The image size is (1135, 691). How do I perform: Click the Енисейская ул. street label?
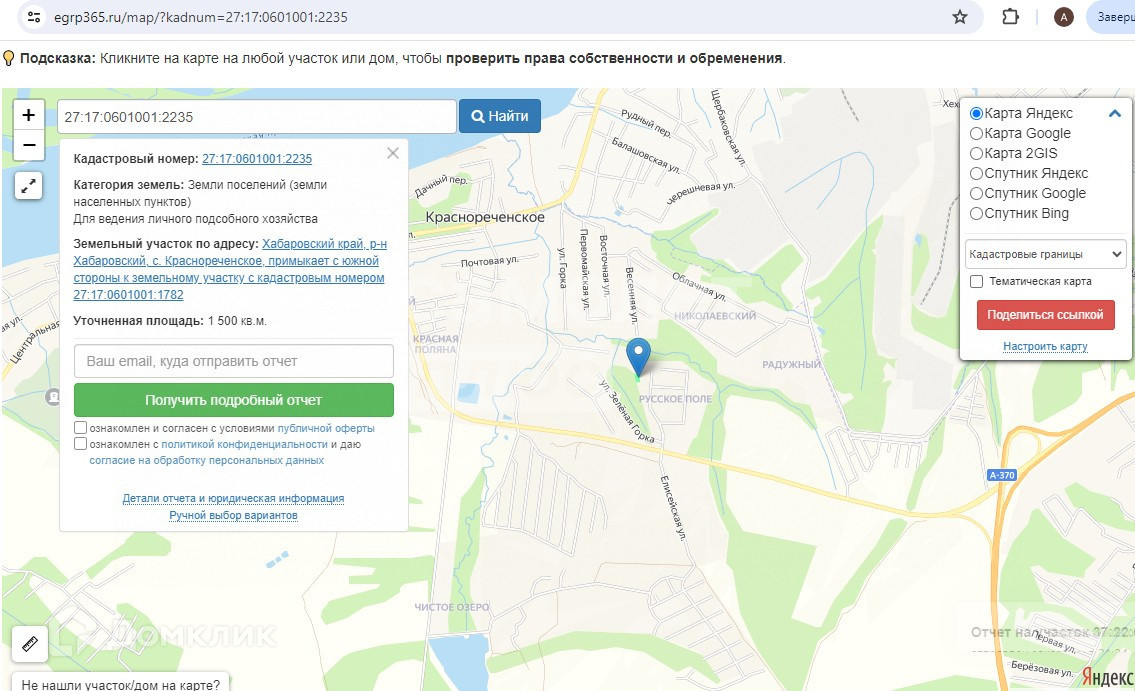click(x=672, y=508)
